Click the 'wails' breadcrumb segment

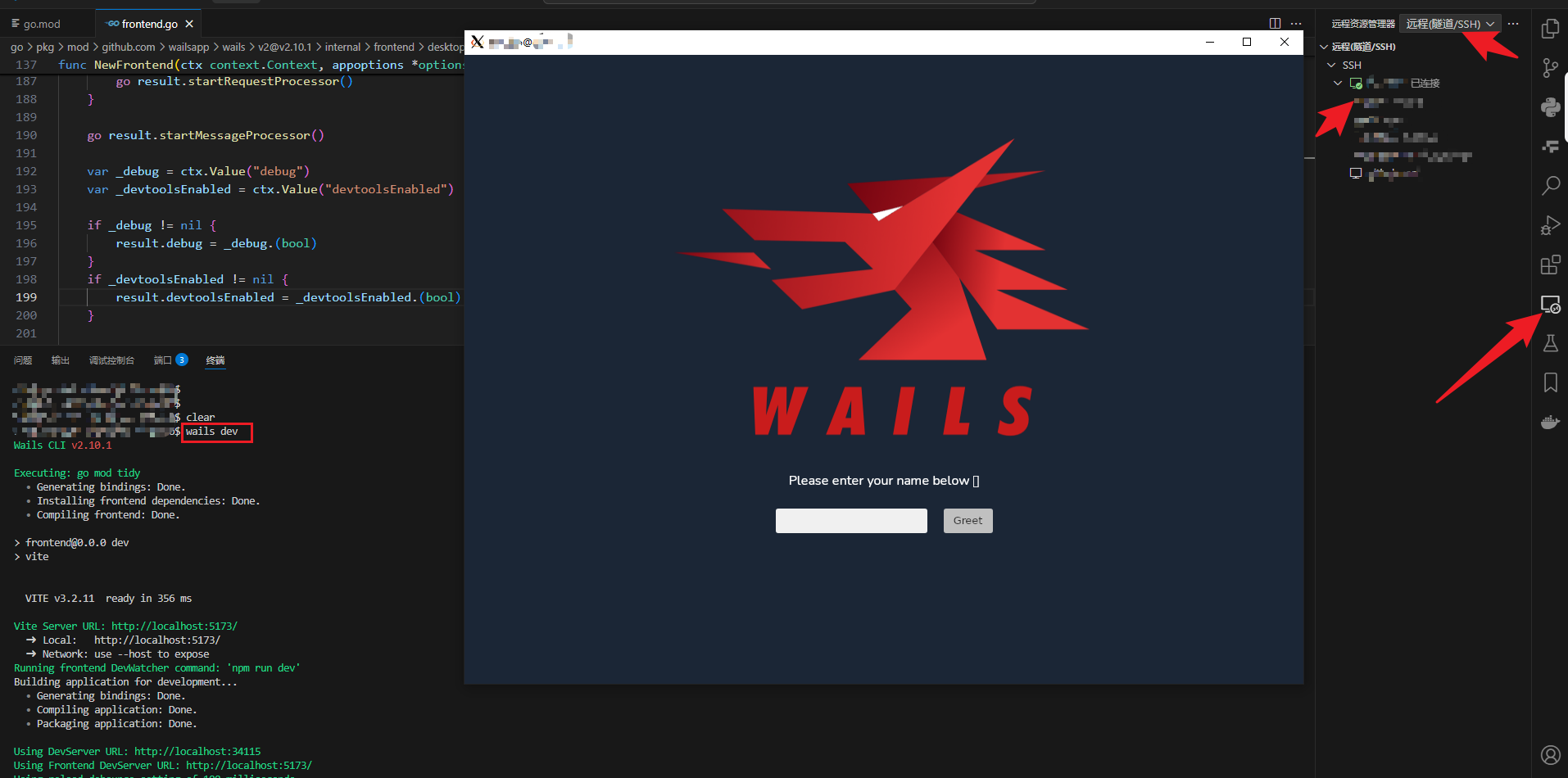click(x=233, y=47)
